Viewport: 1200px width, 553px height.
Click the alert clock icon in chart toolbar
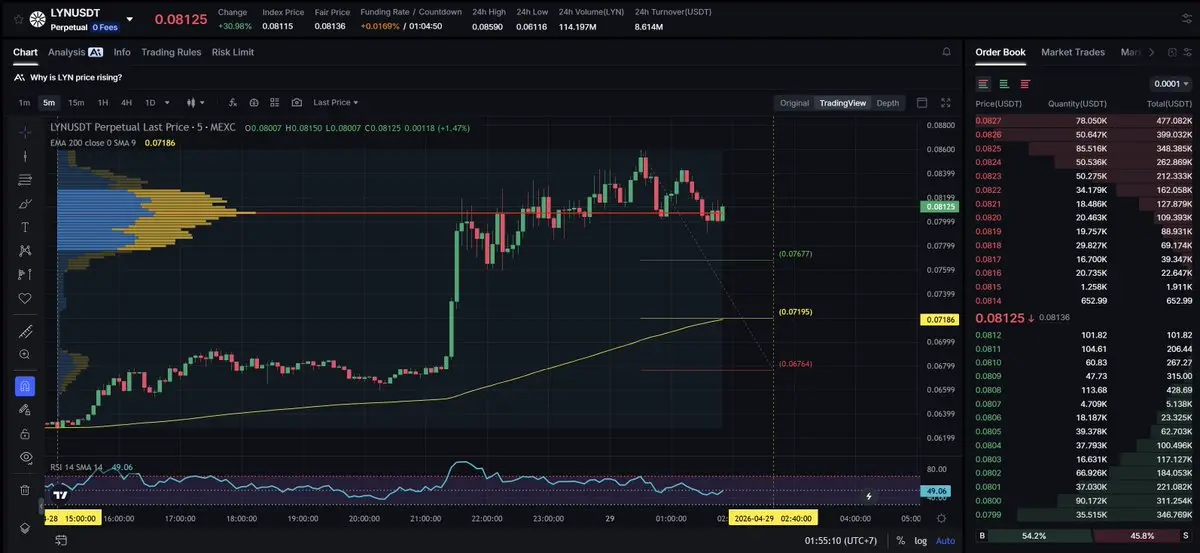click(x=254, y=102)
